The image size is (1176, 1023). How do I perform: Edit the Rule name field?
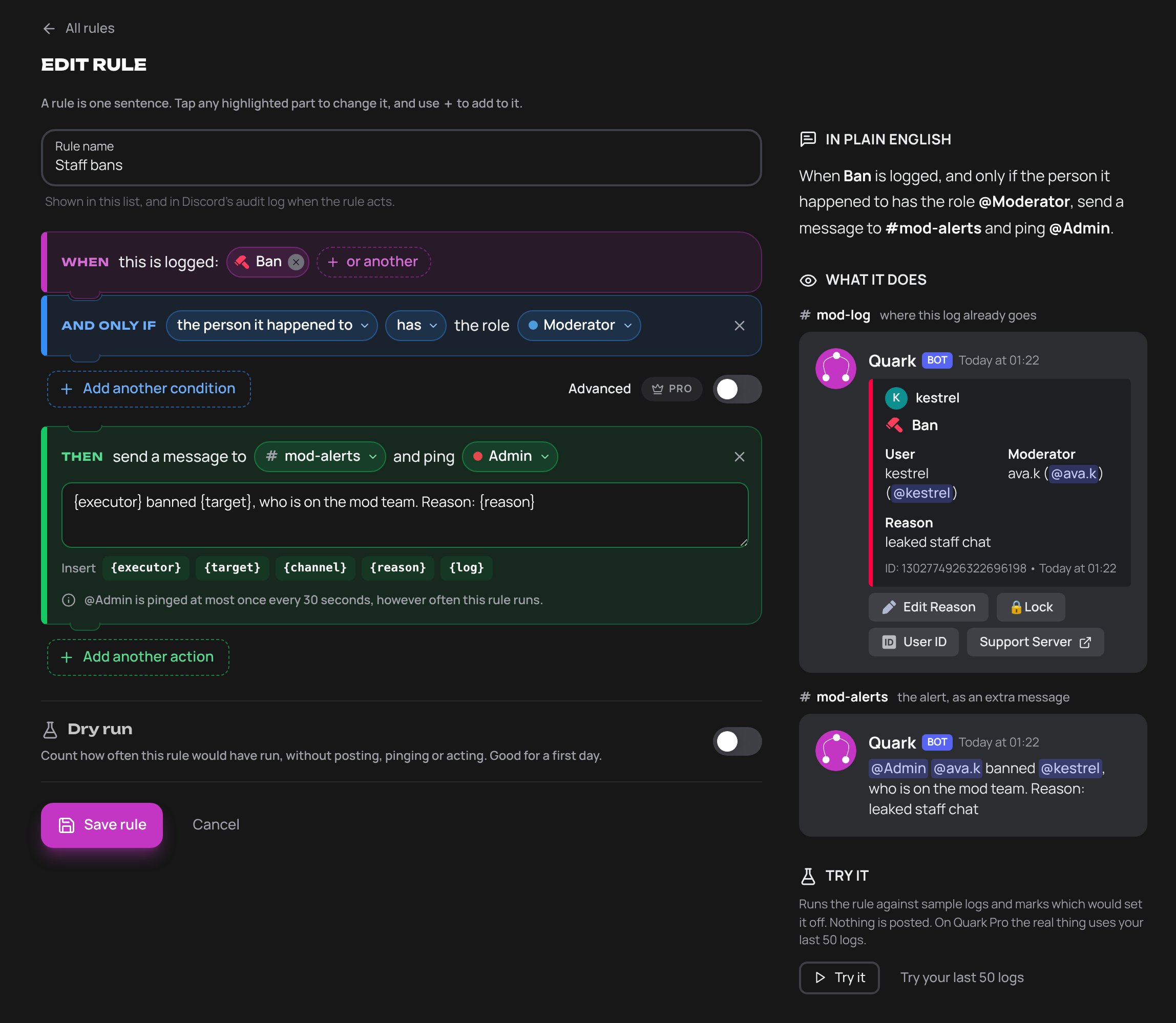(401, 158)
